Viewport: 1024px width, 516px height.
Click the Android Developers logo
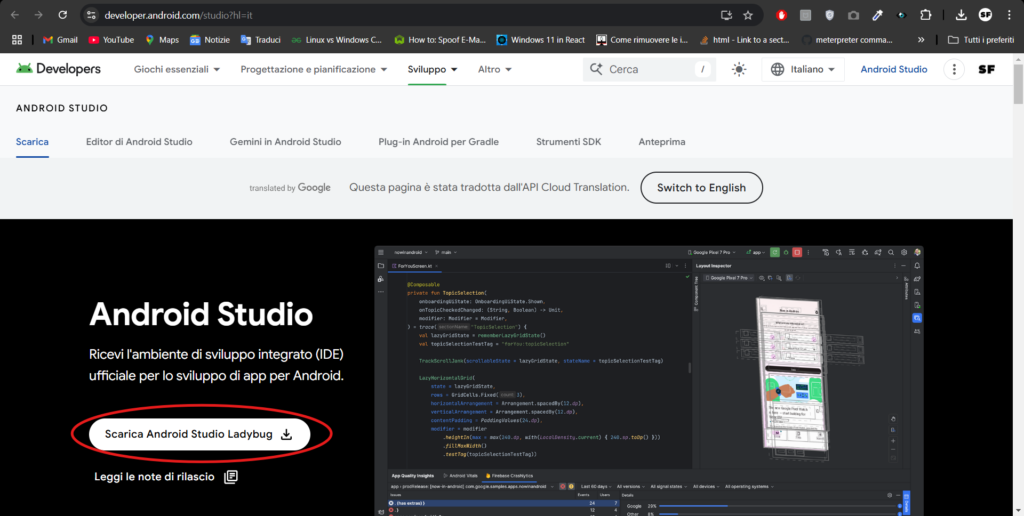(58, 69)
